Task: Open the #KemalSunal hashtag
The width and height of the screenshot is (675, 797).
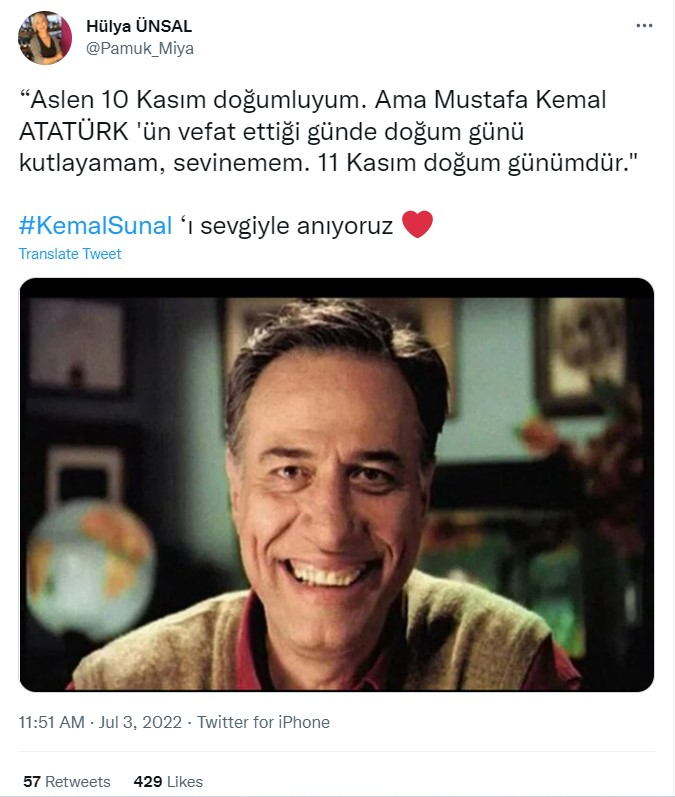Action: click(96, 225)
